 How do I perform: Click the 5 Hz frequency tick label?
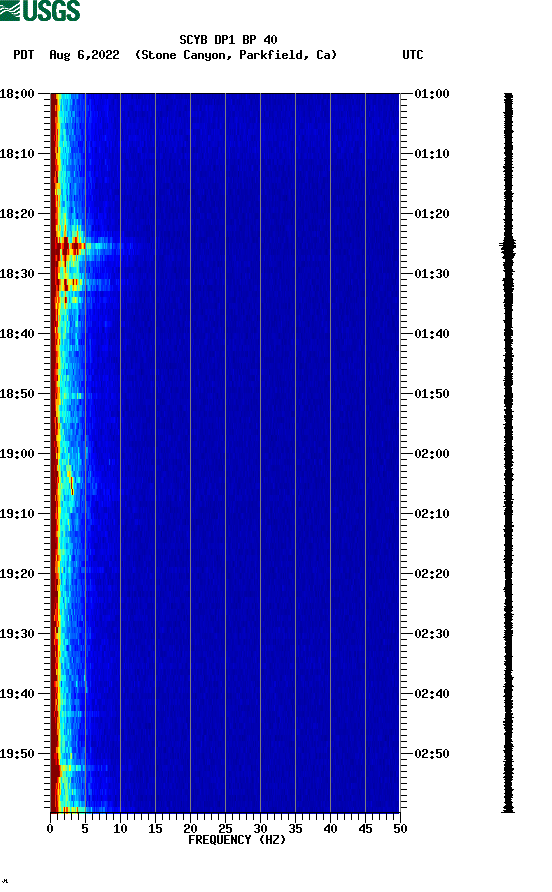[x=85, y=829]
